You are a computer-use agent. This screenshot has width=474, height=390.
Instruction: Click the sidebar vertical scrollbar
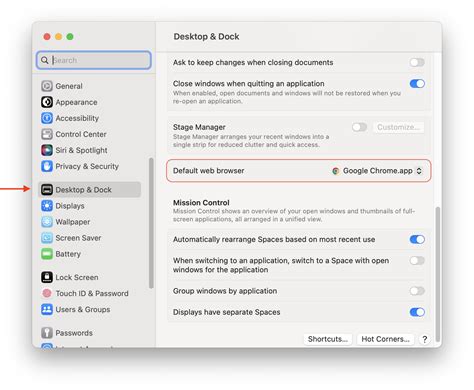click(x=151, y=223)
